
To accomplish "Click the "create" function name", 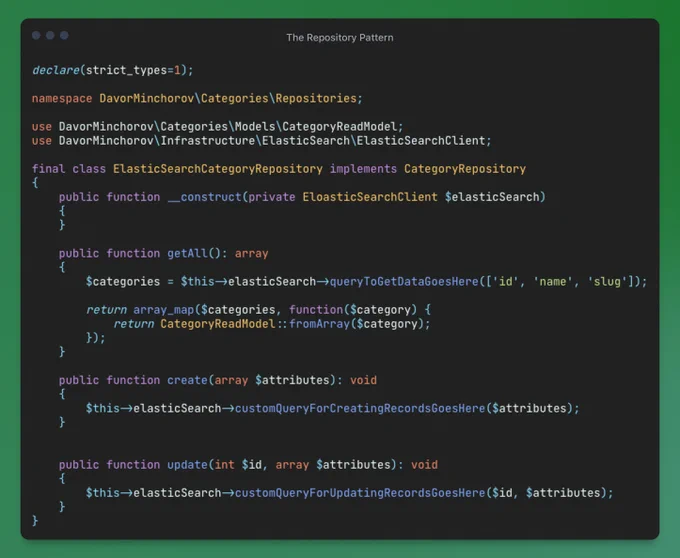I will click(187, 380).
